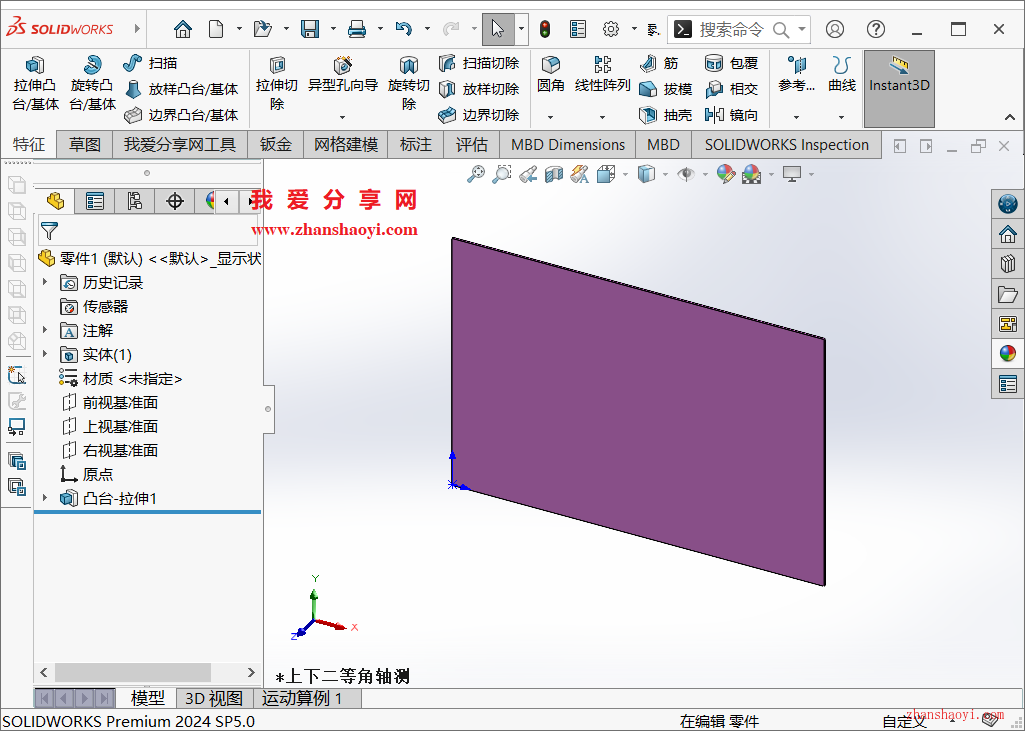Select the 包覆 wrap tool
Viewport: 1025px width, 731px height.
(731, 63)
